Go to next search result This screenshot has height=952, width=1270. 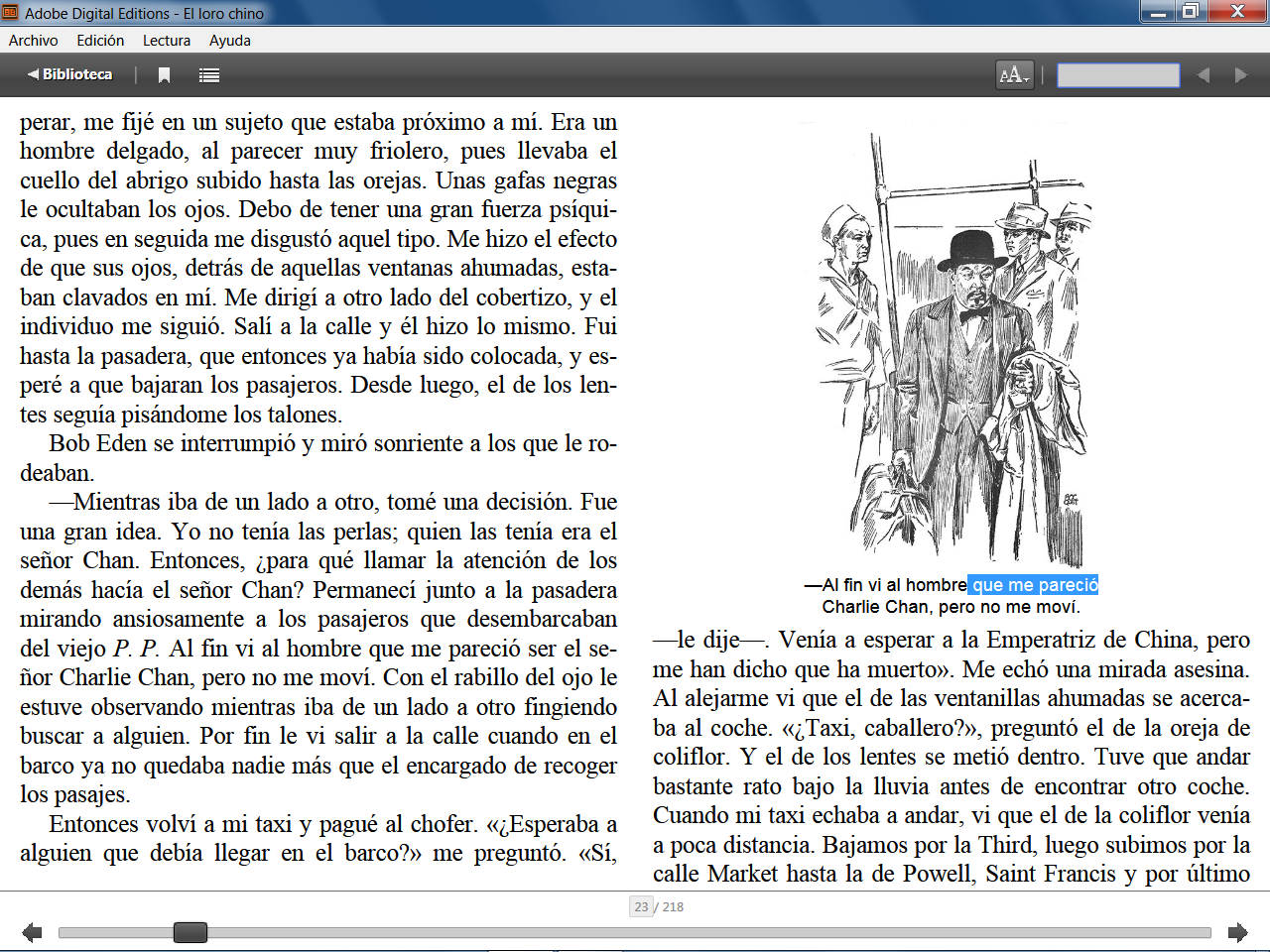click(x=1240, y=75)
